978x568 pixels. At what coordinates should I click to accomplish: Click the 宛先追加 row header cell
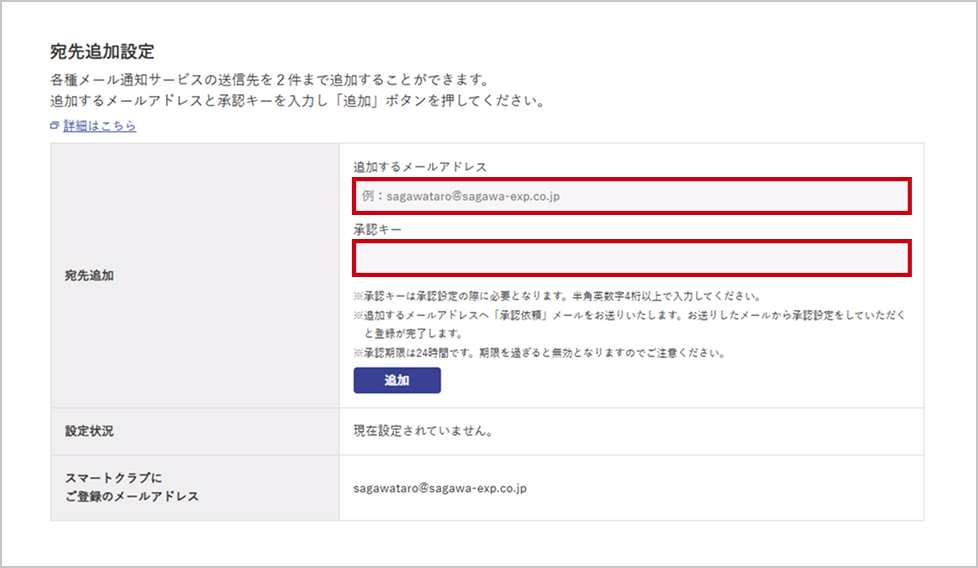(89, 275)
